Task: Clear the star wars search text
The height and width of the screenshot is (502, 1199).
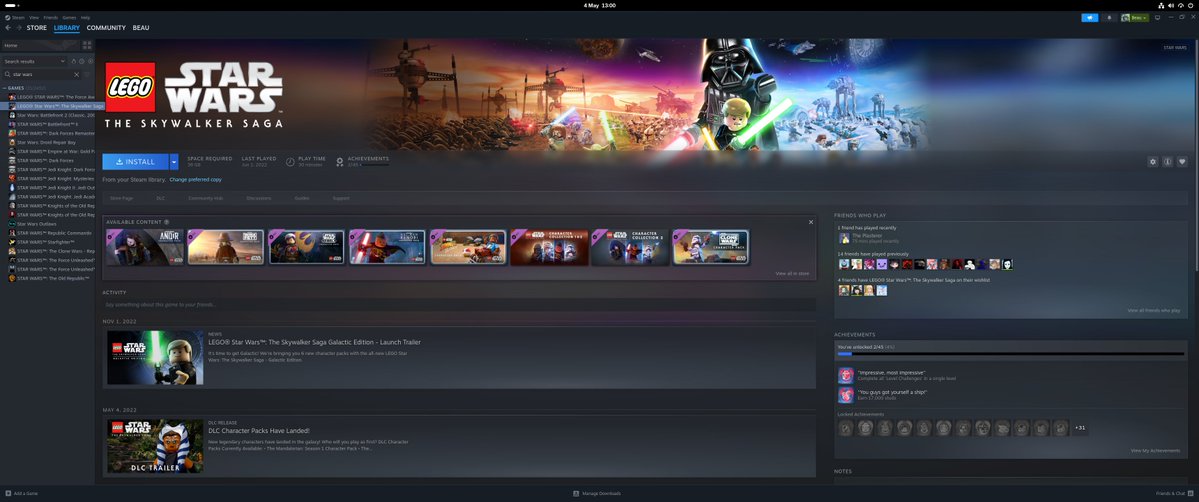Action: pyautogui.click(x=76, y=74)
